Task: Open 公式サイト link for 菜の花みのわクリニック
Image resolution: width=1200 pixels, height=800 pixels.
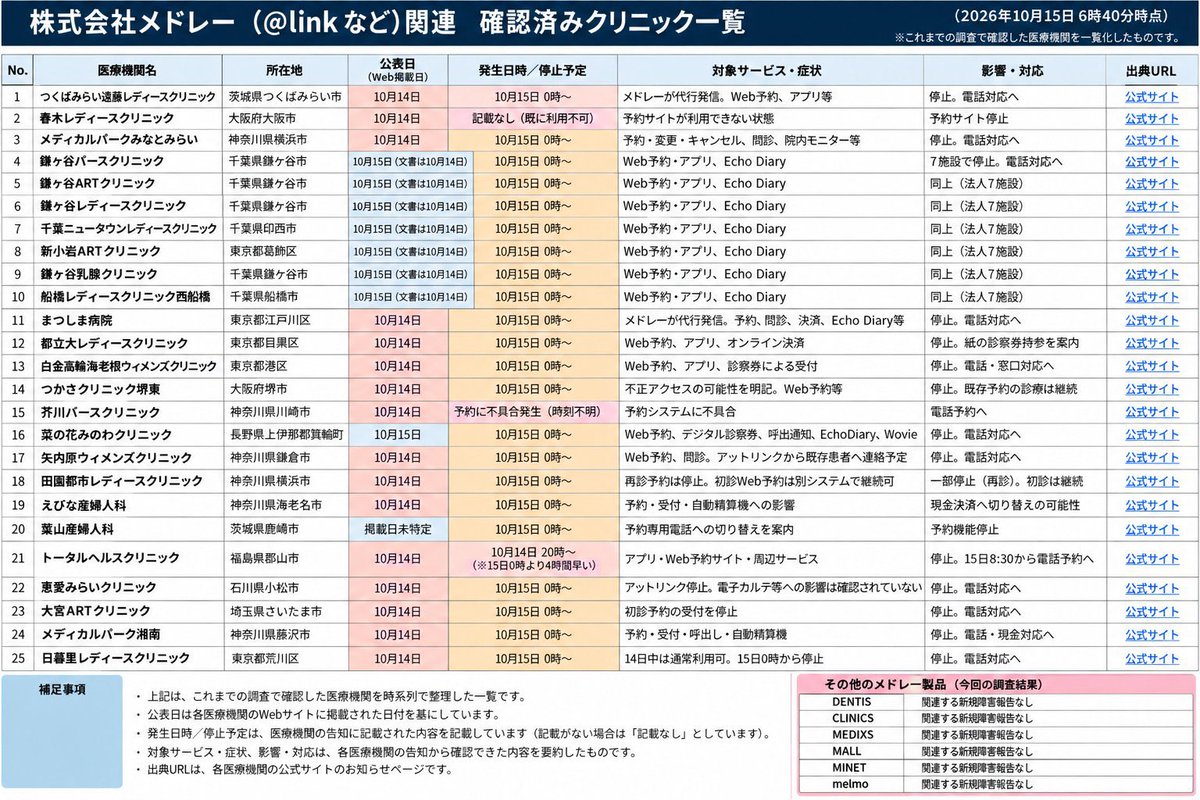Action: pos(1151,435)
